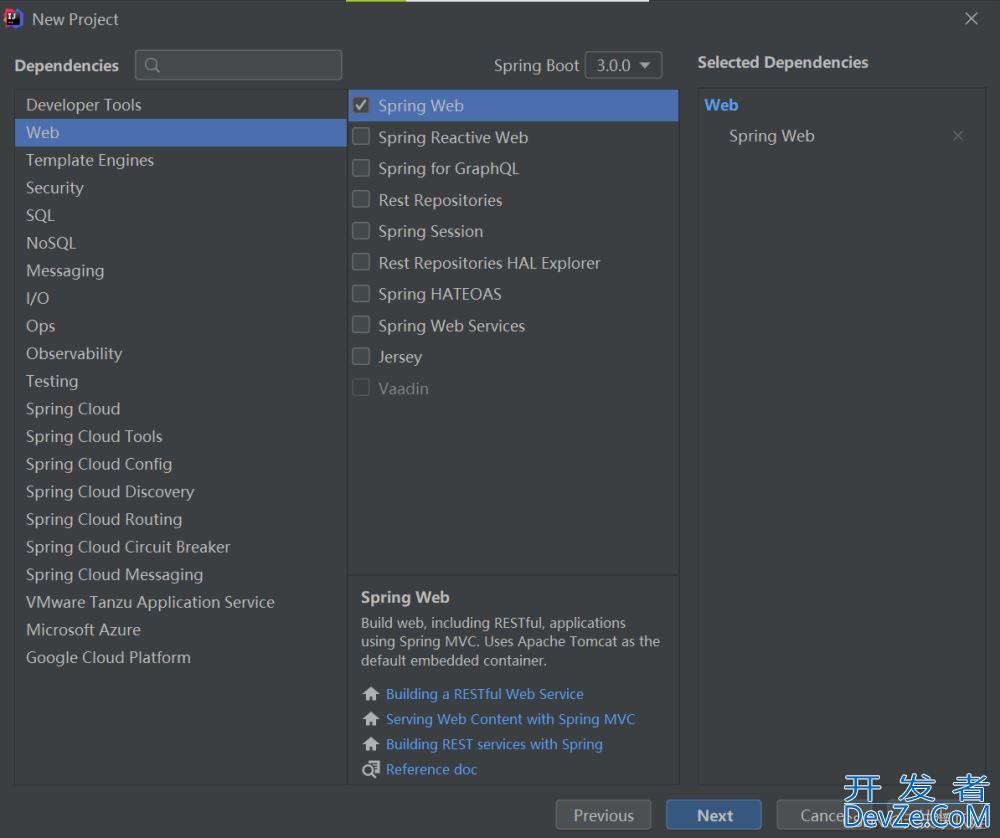
Task: Open the Reference doc link
Action: coord(431,770)
